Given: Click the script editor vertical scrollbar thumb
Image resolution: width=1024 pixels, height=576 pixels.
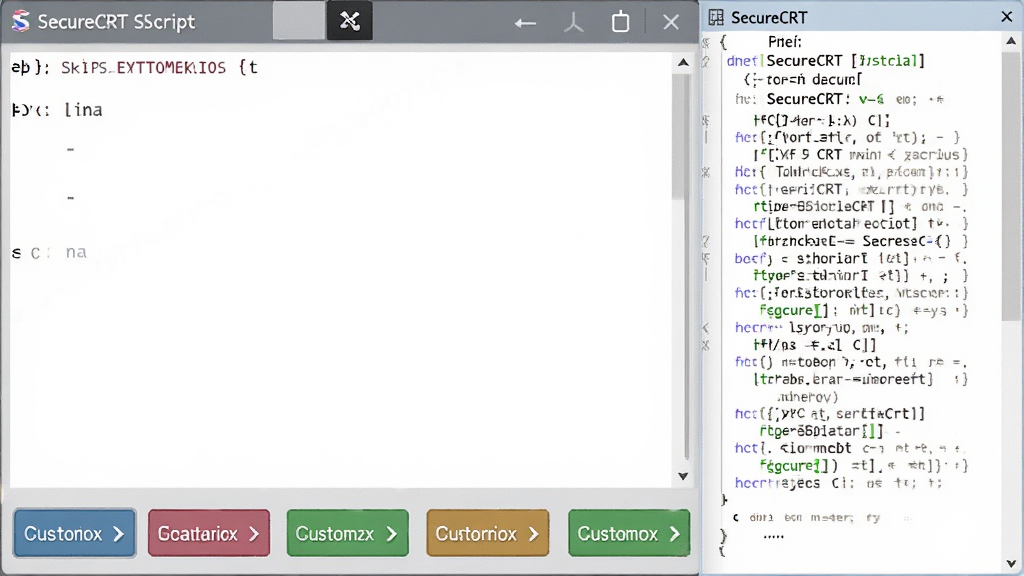Looking at the screenshot, I should [680, 137].
